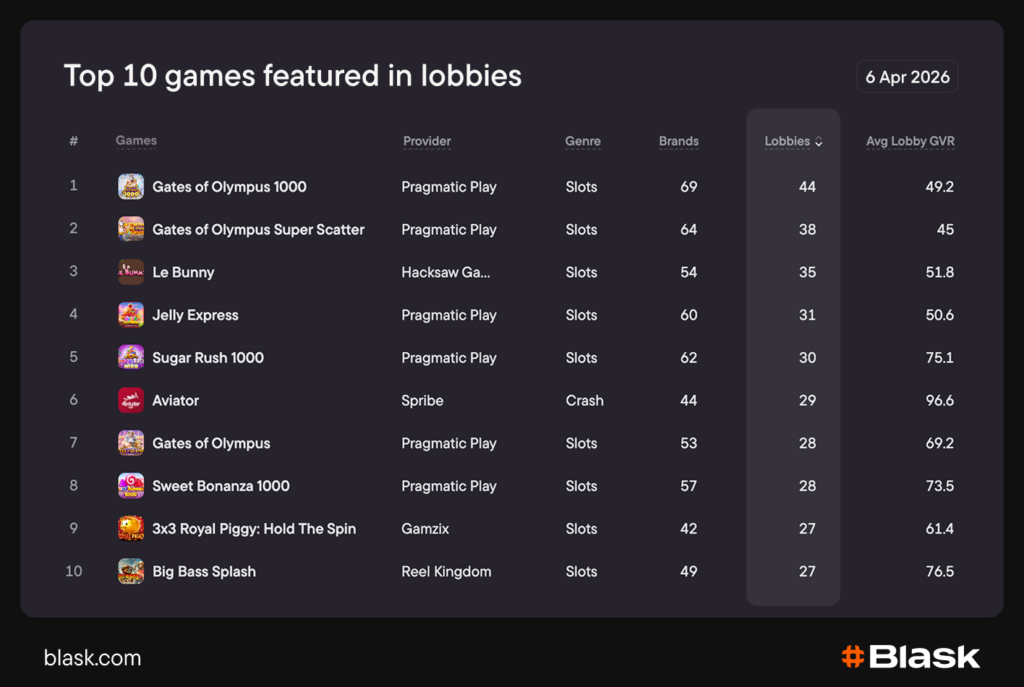1024x687 pixels.
Task: Click the Big Bass Splash game icon
Action: pos(131,572)
